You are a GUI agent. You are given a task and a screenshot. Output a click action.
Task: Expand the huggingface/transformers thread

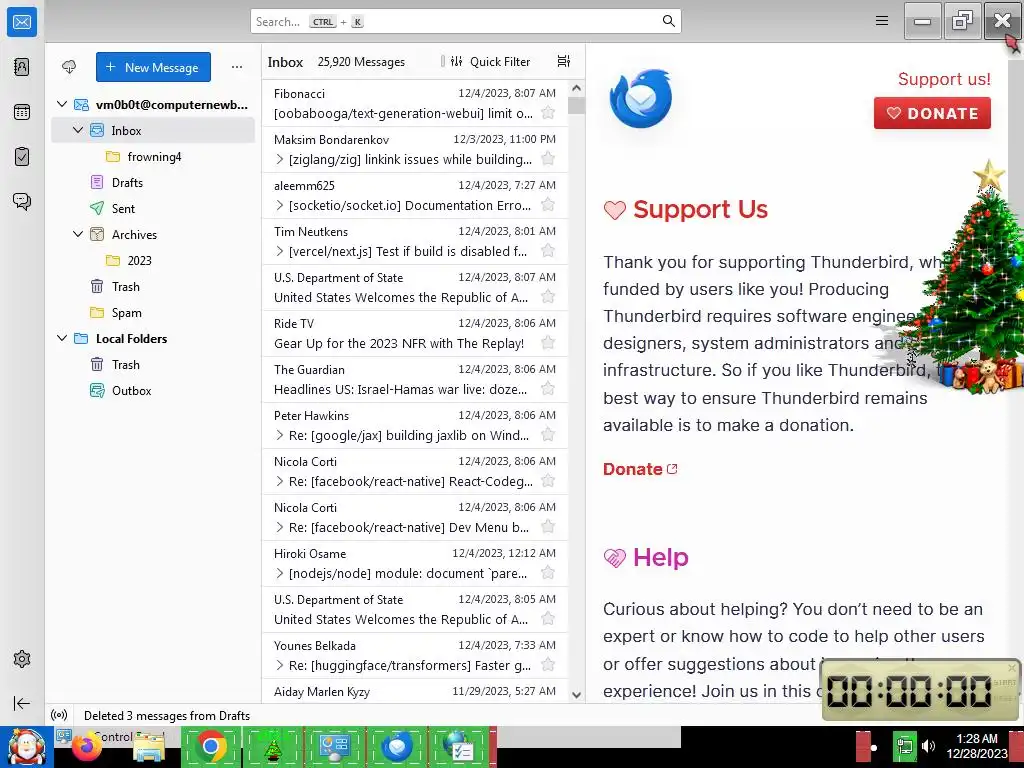point(280,665)
